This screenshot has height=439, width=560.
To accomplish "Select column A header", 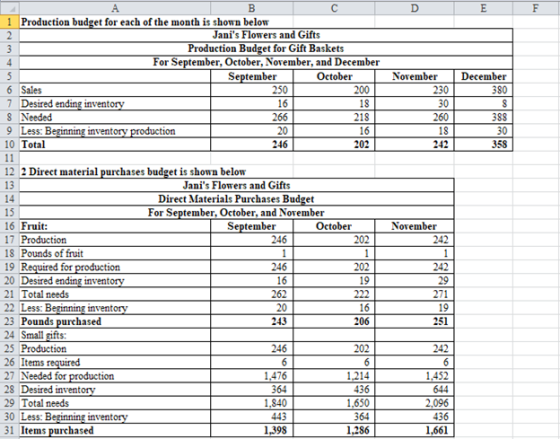I will [x=115, y=8].
